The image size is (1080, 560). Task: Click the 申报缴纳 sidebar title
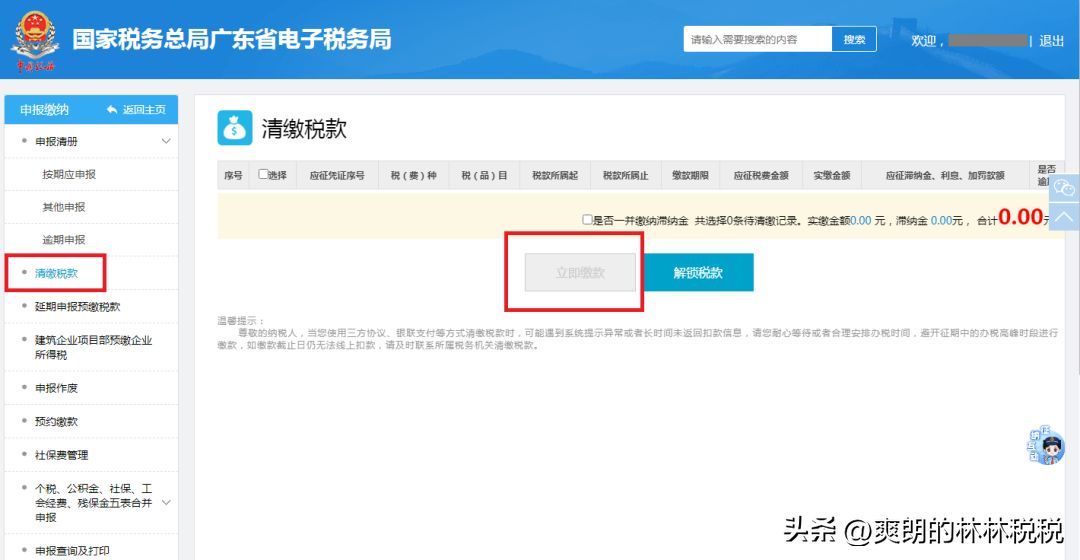click(x=44, y=110)
